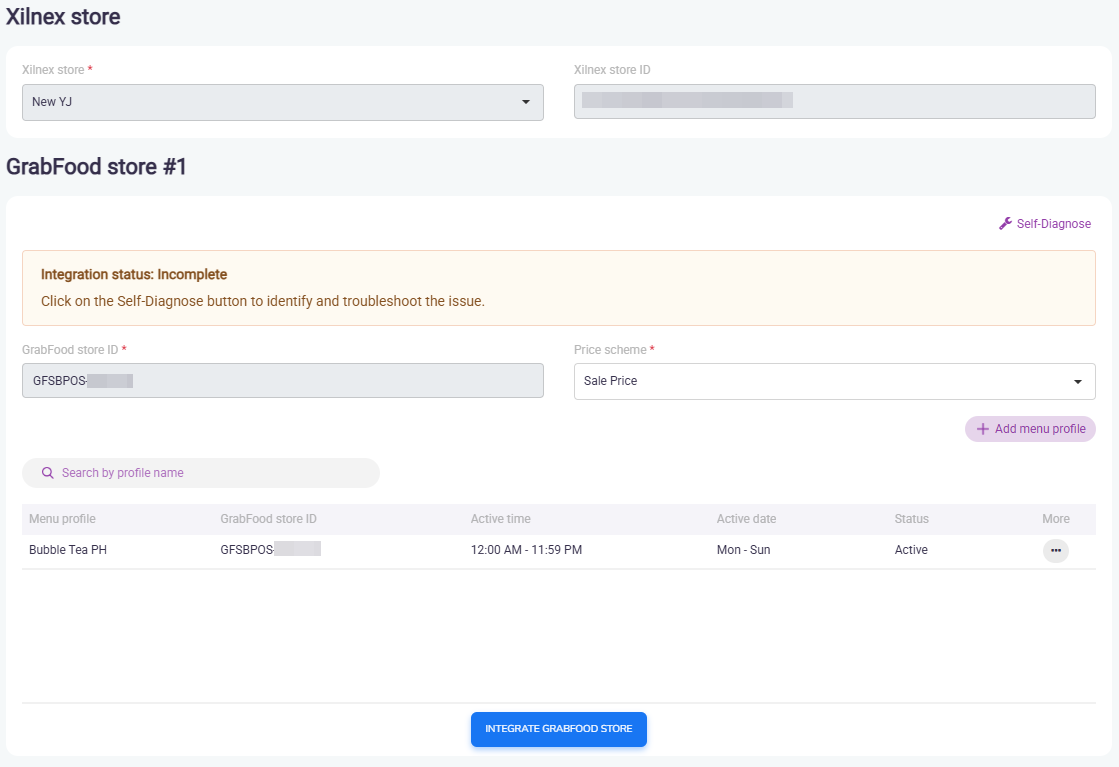Image resolution: width=1119 pixels, height=767 pixels.
Task: Click the magnifier icon in the profile search
Action: pos(47,473)
